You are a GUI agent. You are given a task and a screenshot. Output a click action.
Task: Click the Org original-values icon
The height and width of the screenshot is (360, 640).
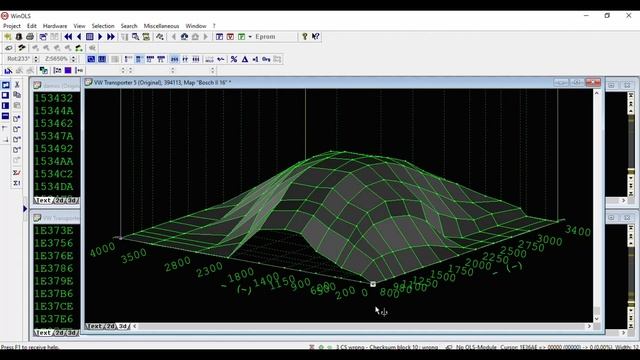click(266, 59)
